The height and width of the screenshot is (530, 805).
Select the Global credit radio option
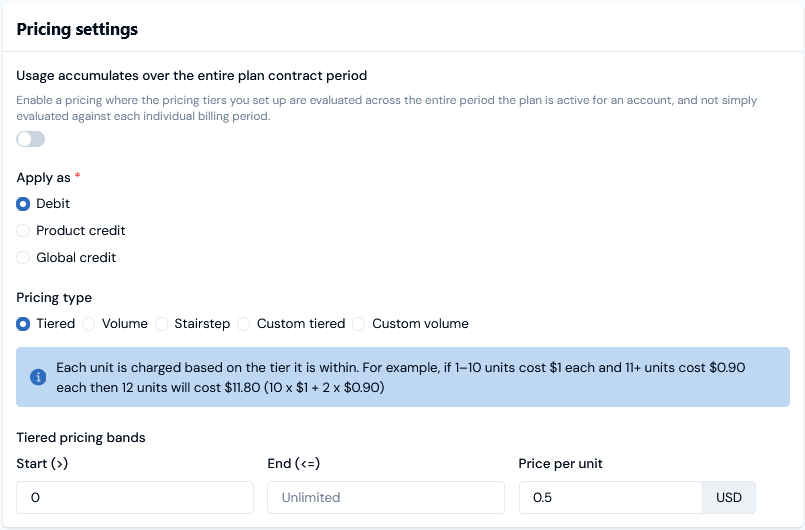24,258
